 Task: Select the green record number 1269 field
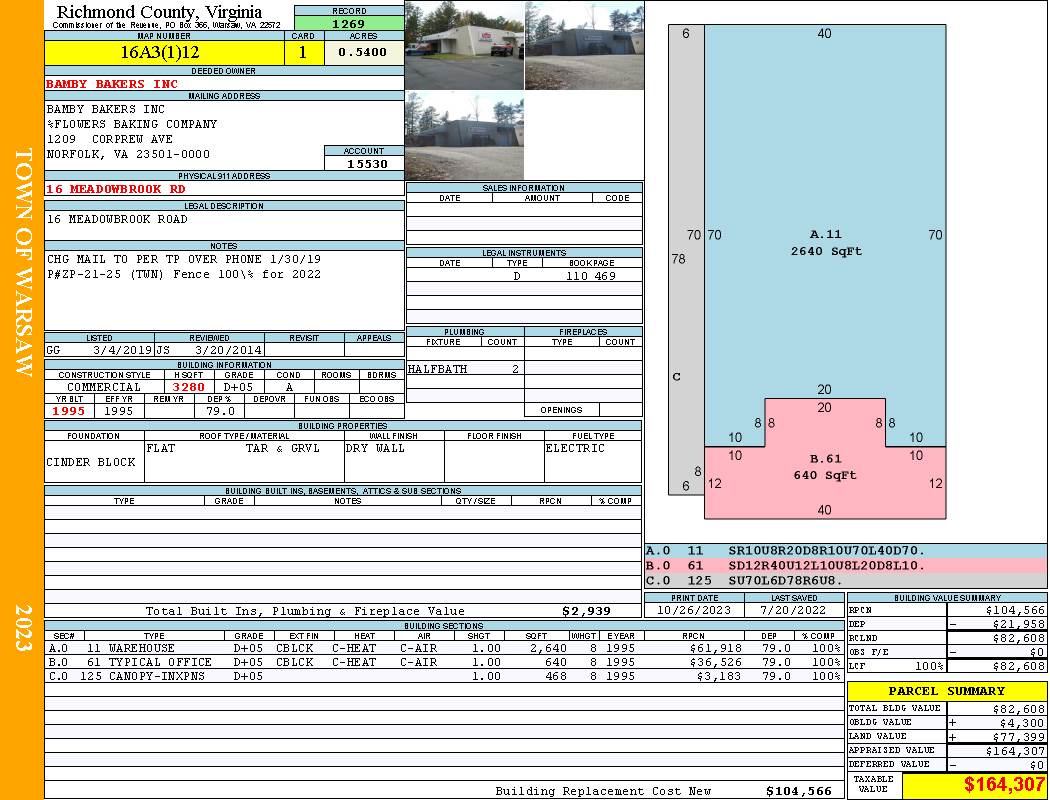(348, 24)
